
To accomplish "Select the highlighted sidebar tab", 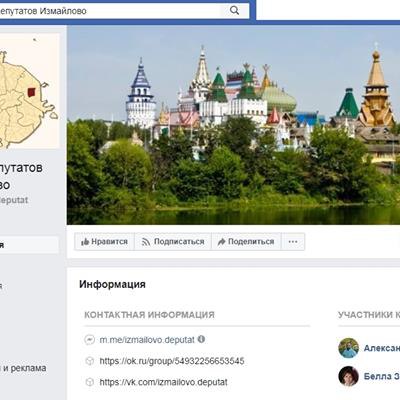I will point(29,245).
